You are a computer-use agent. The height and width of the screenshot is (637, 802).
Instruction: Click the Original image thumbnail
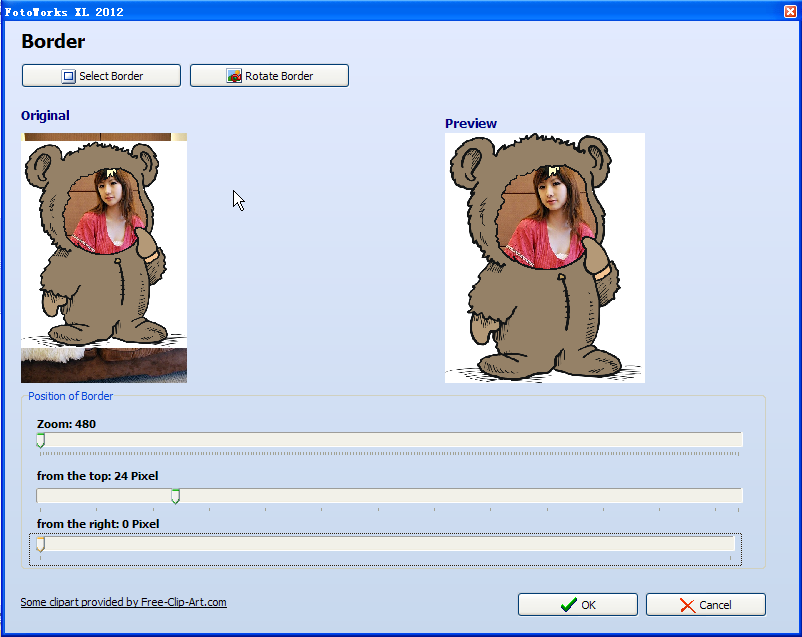(104, 257)
